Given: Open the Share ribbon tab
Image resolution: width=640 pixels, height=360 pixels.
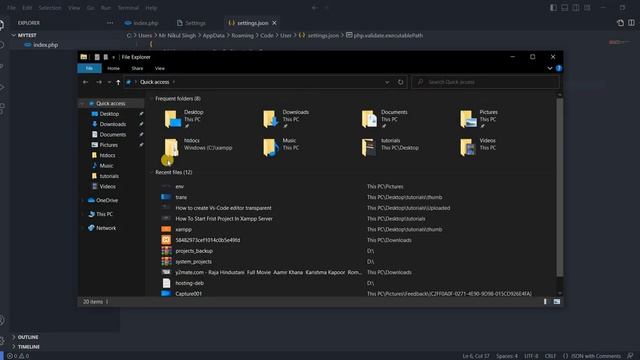Looking at the screenshot, I should [137, 69].
